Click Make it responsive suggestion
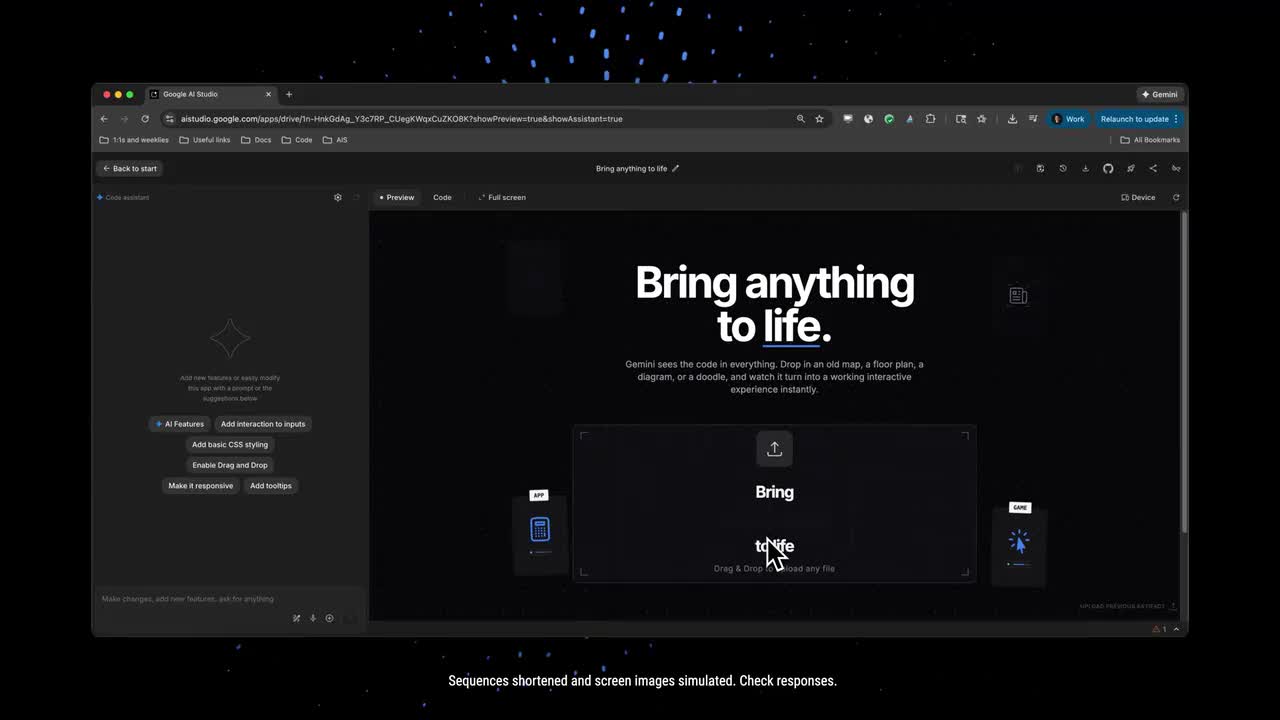Image resolution: width=1280 pixels, height=720 pixels. pyautogui.click(x=201, y=486)
